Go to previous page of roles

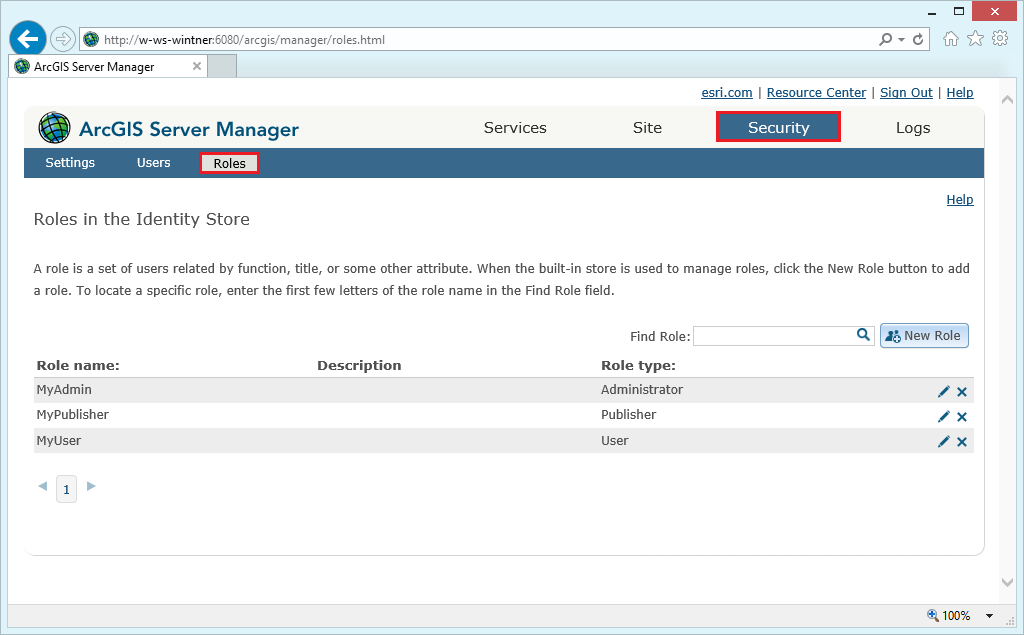[x=42, y=488]
